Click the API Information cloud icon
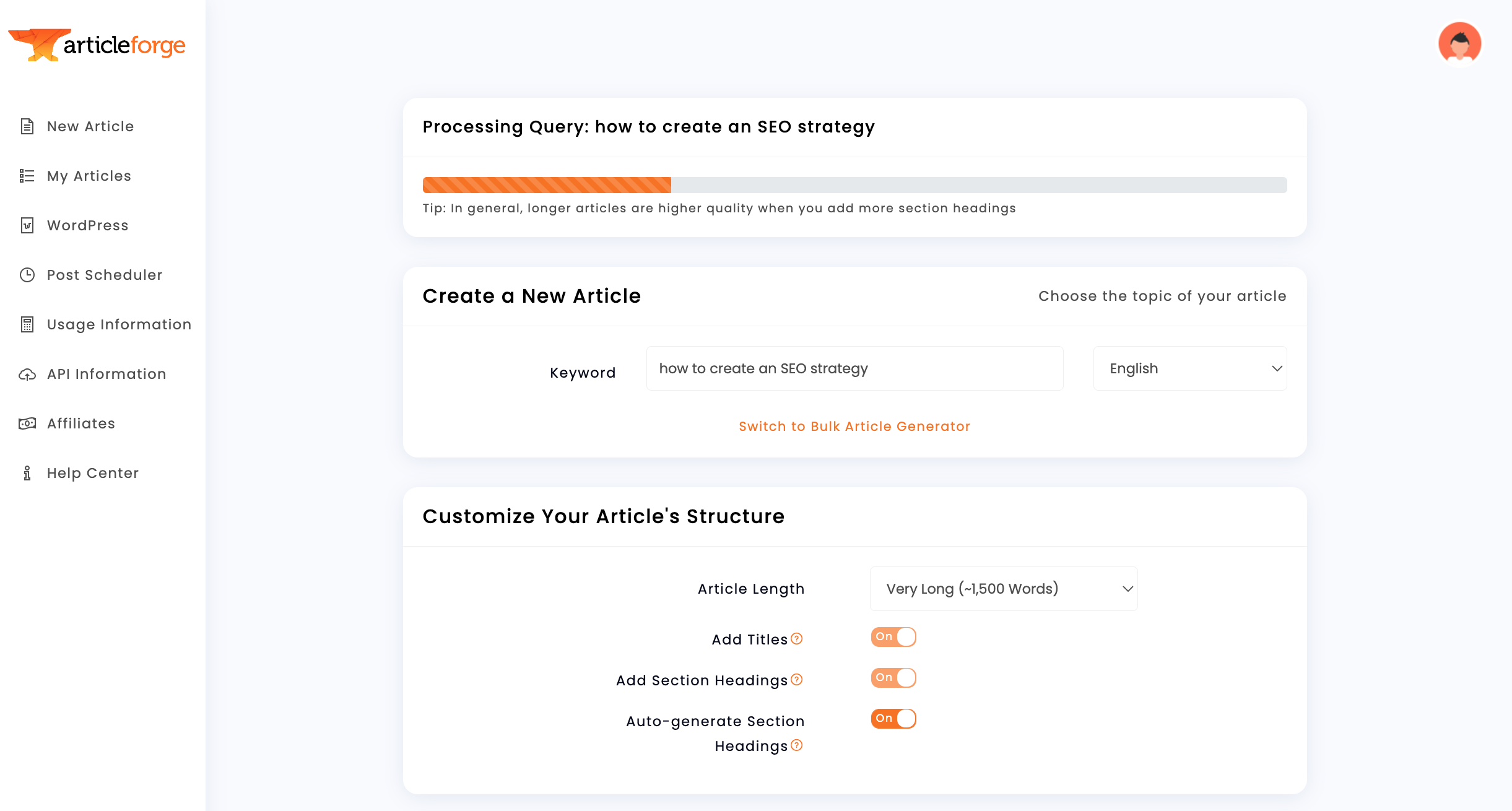The height and width of the screenshot is (811, 1512). click(x=27, y=375)
